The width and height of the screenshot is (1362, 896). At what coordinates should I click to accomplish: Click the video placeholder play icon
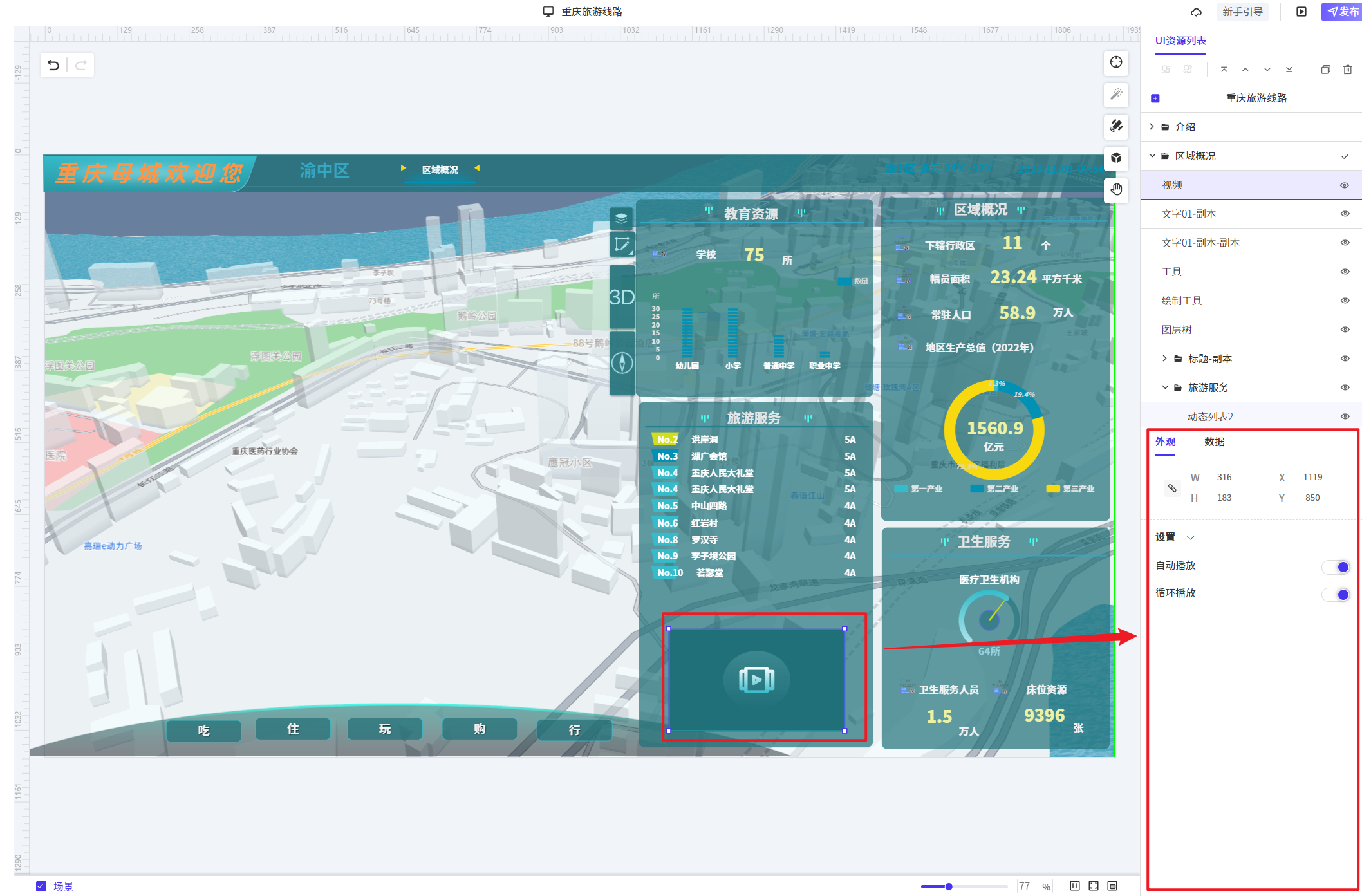point(756,680)
